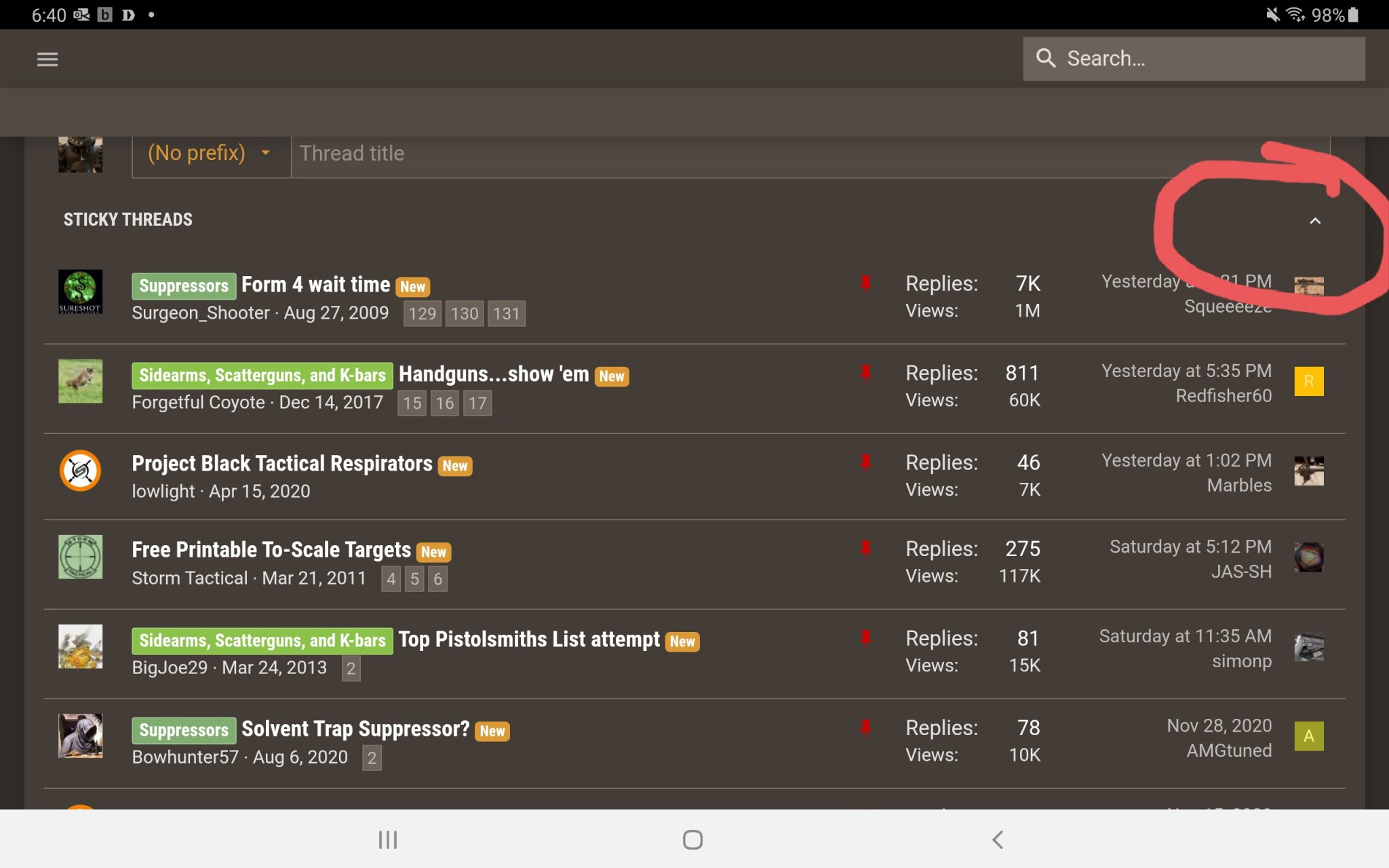Open Project Black Tactical Respirators thread
The height and width of the screenshot is (868, 1389).
(x=281, y=464)
